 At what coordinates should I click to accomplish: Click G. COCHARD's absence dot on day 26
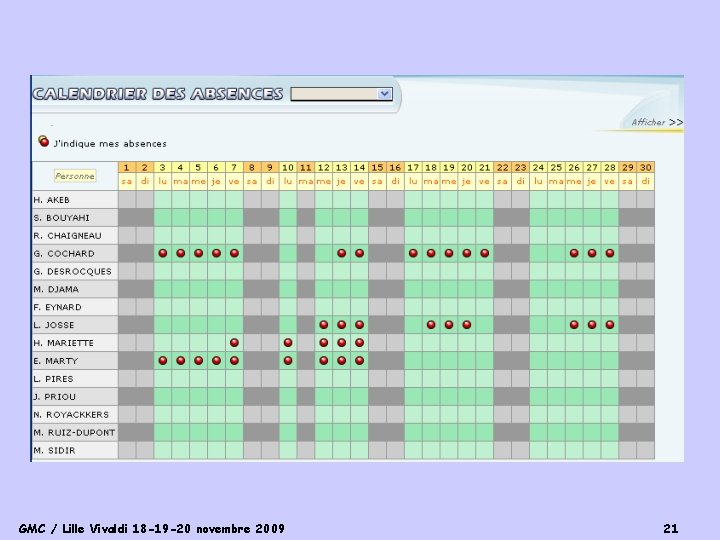tap(574, 253)
